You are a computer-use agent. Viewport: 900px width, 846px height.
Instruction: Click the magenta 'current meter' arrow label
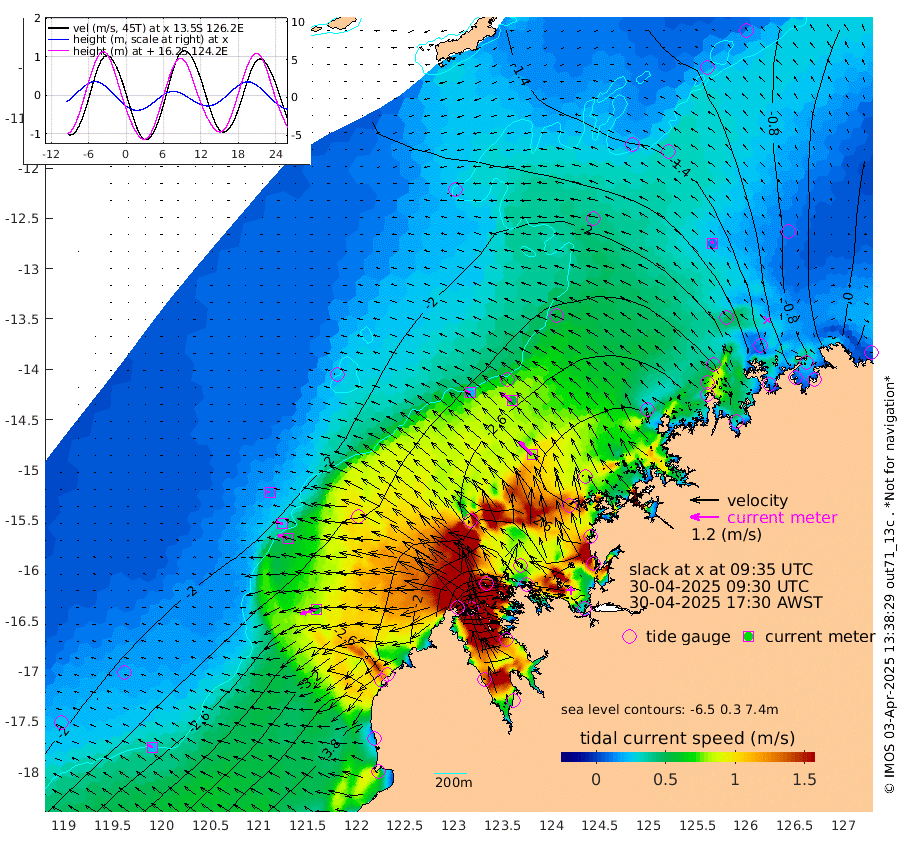[782, 518]
